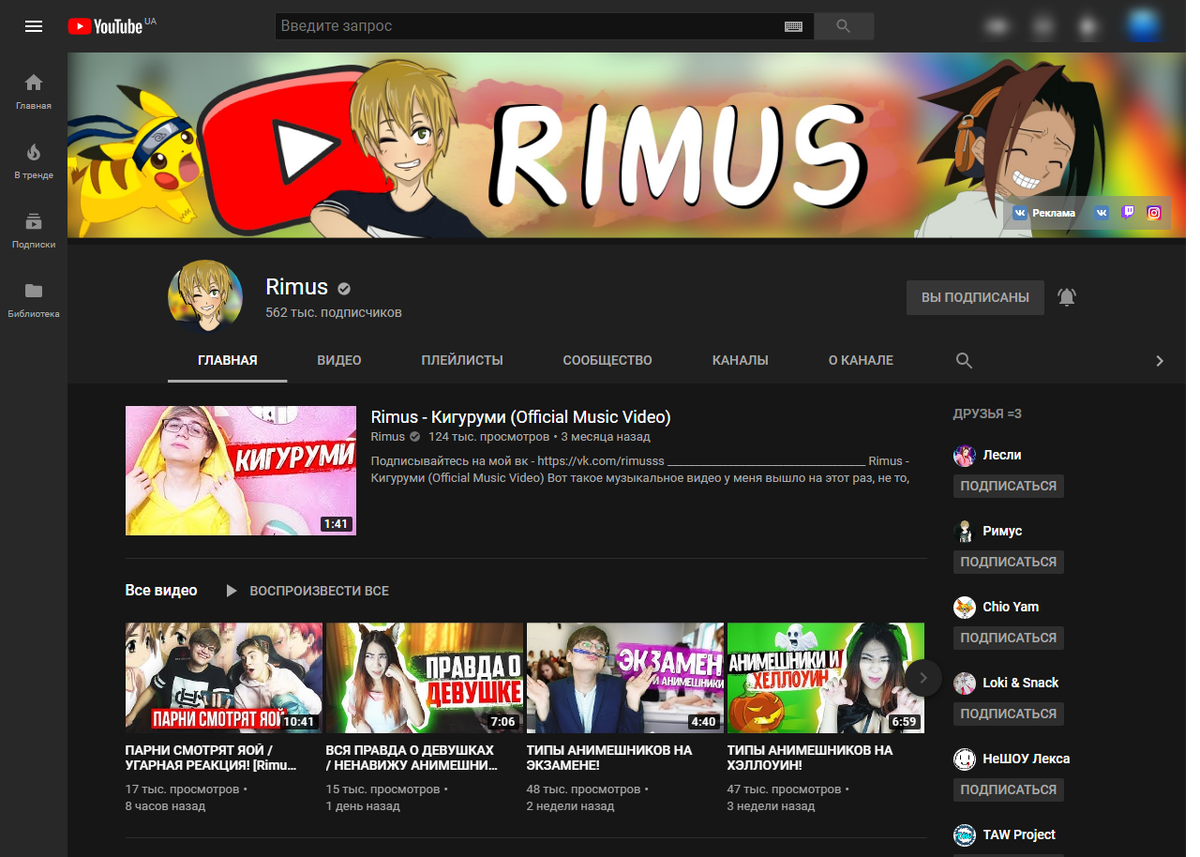Switch to the КАНАЛЫ tab
This screenshot has width=1200, height=857.
[740, 360]
